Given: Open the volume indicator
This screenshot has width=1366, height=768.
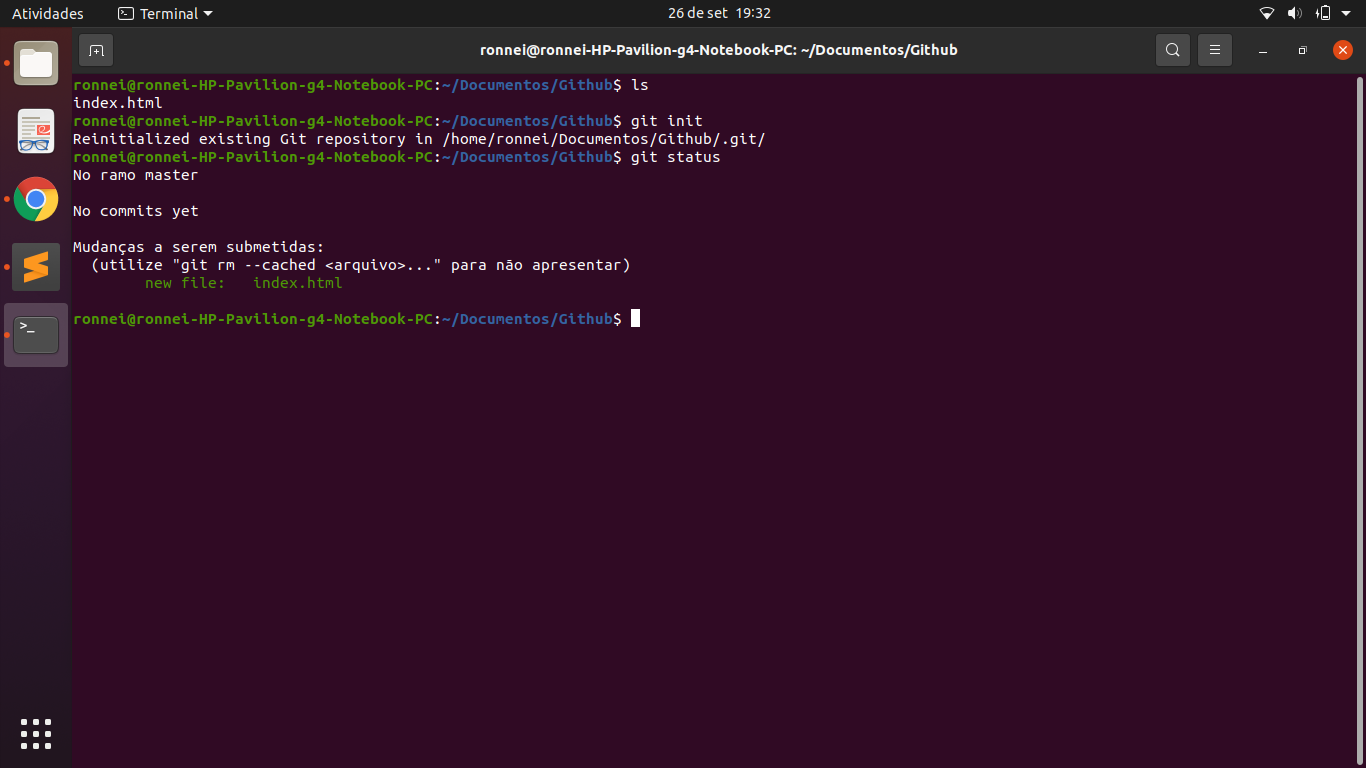Looking at the screenshot, I should point(1295,14).
